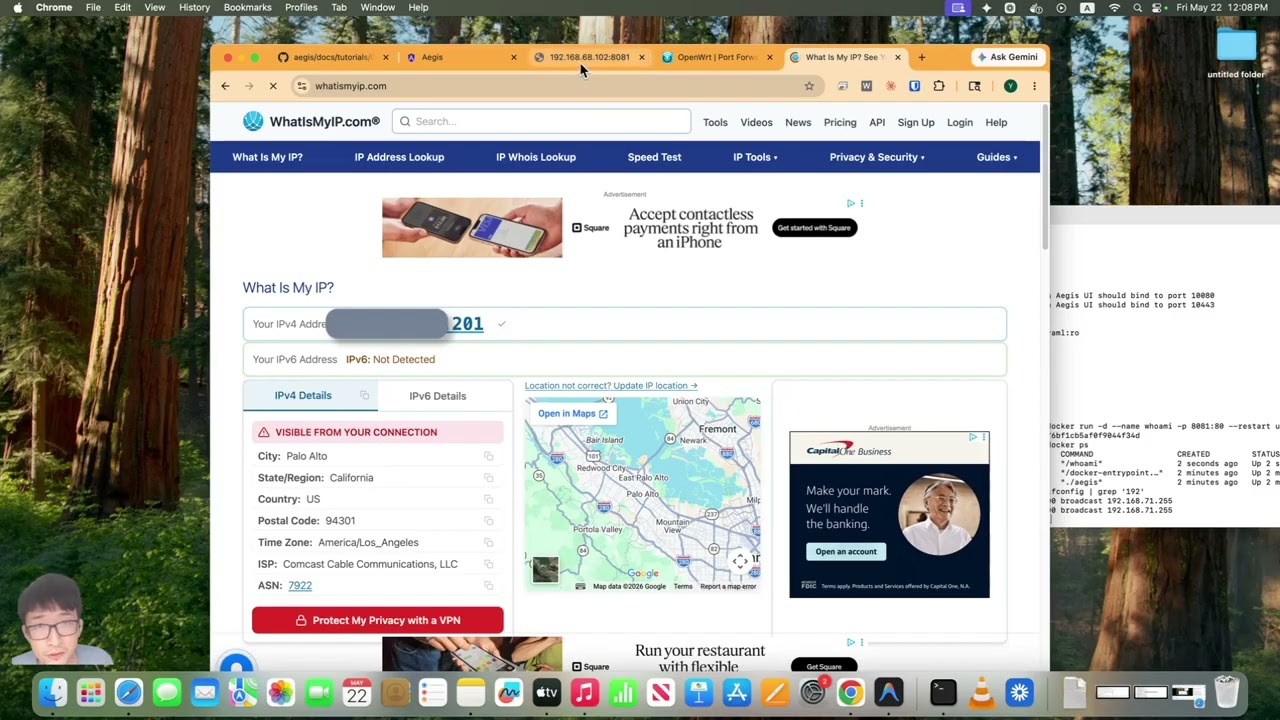Copy the ASN value icon
Viewport: 1280px width, 720px height.
(489, 586)
